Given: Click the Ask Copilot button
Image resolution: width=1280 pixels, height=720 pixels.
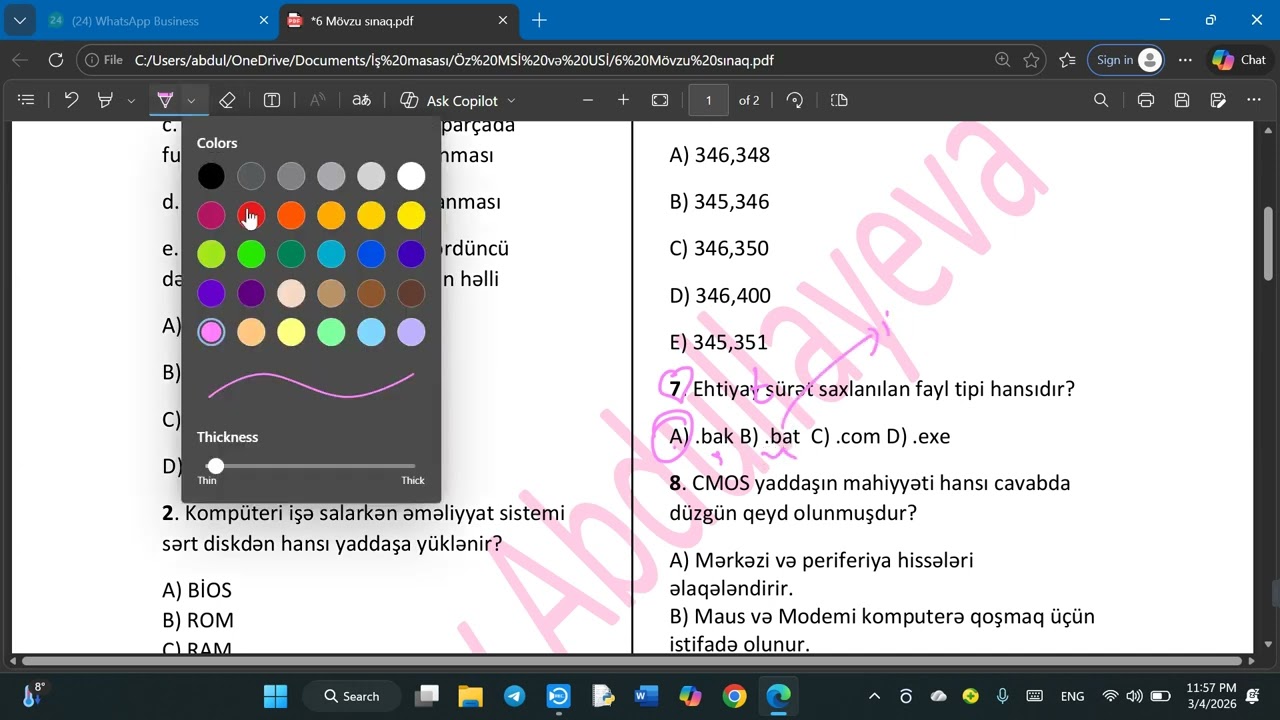Looking at the screenshot, I should pyautogui.click(x=449, y=100).
